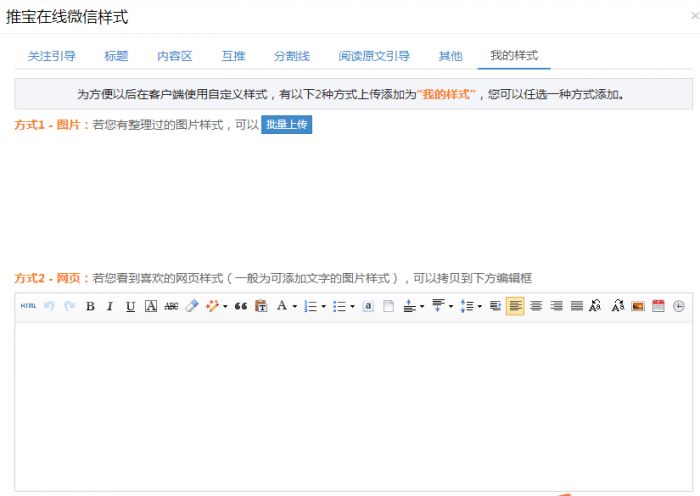This screenshot has height=496, width=700.
Task: Click the orange 我的样式 text in notice
Action: coord(446,94)
